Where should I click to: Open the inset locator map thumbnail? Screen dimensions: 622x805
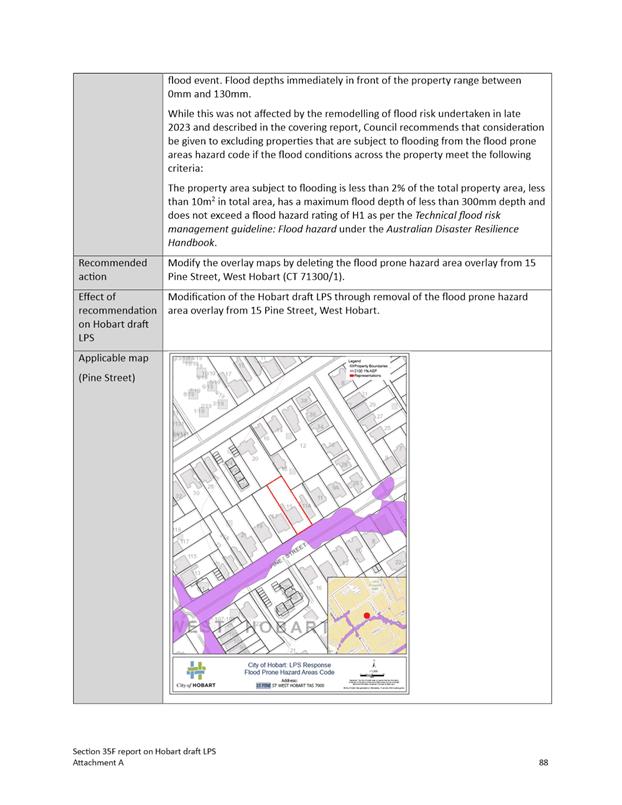[366, 615]
